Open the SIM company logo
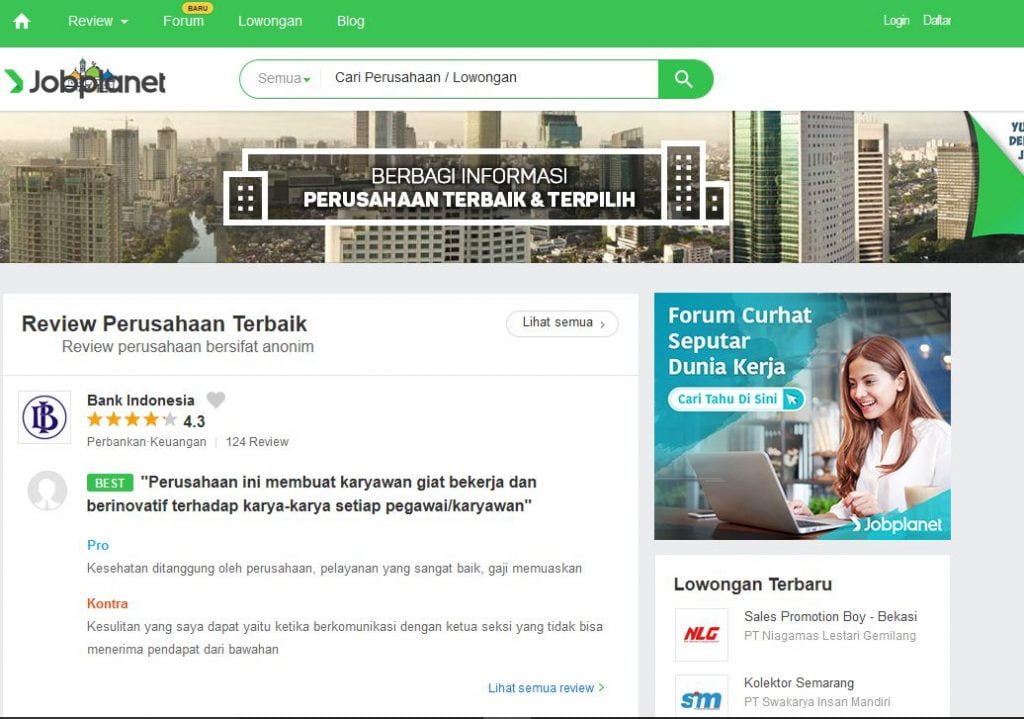 701,697
